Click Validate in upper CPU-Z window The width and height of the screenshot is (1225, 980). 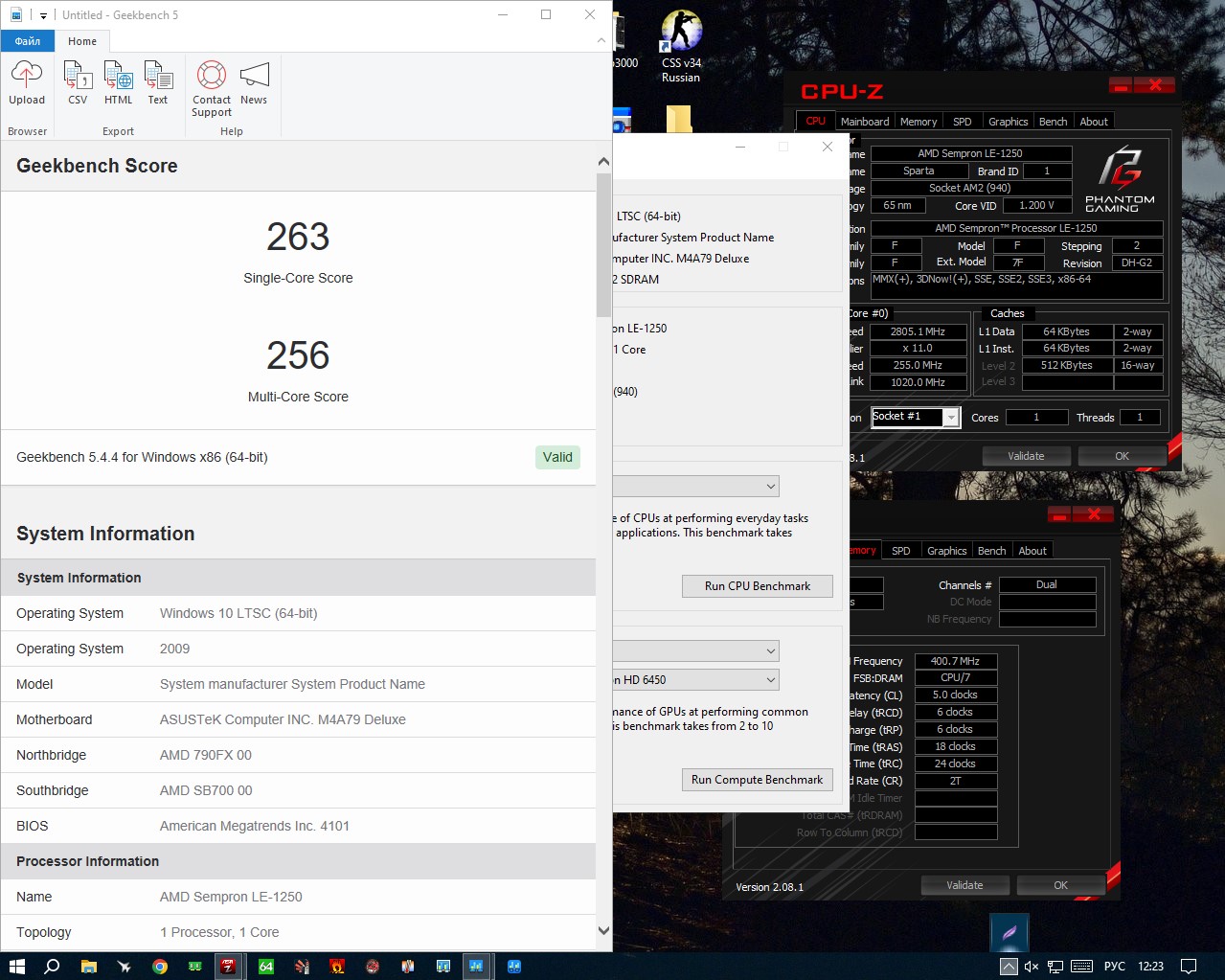pyautogui.click(x=1026, y=456)
